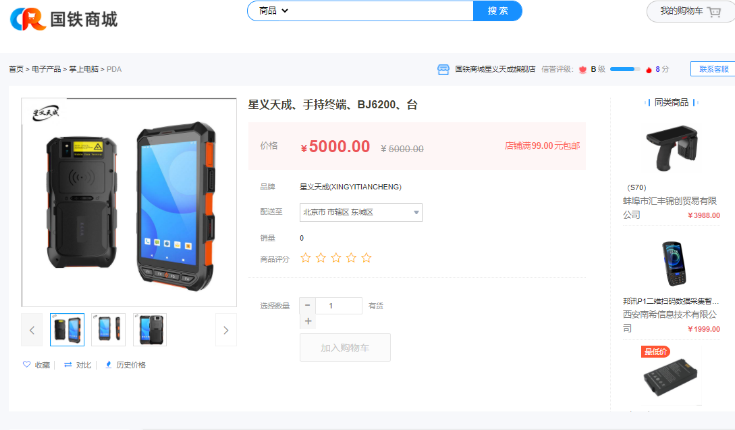The image size is (735, 430).
Task: Click the shopping cart icon
Action: tap(714, 11)
